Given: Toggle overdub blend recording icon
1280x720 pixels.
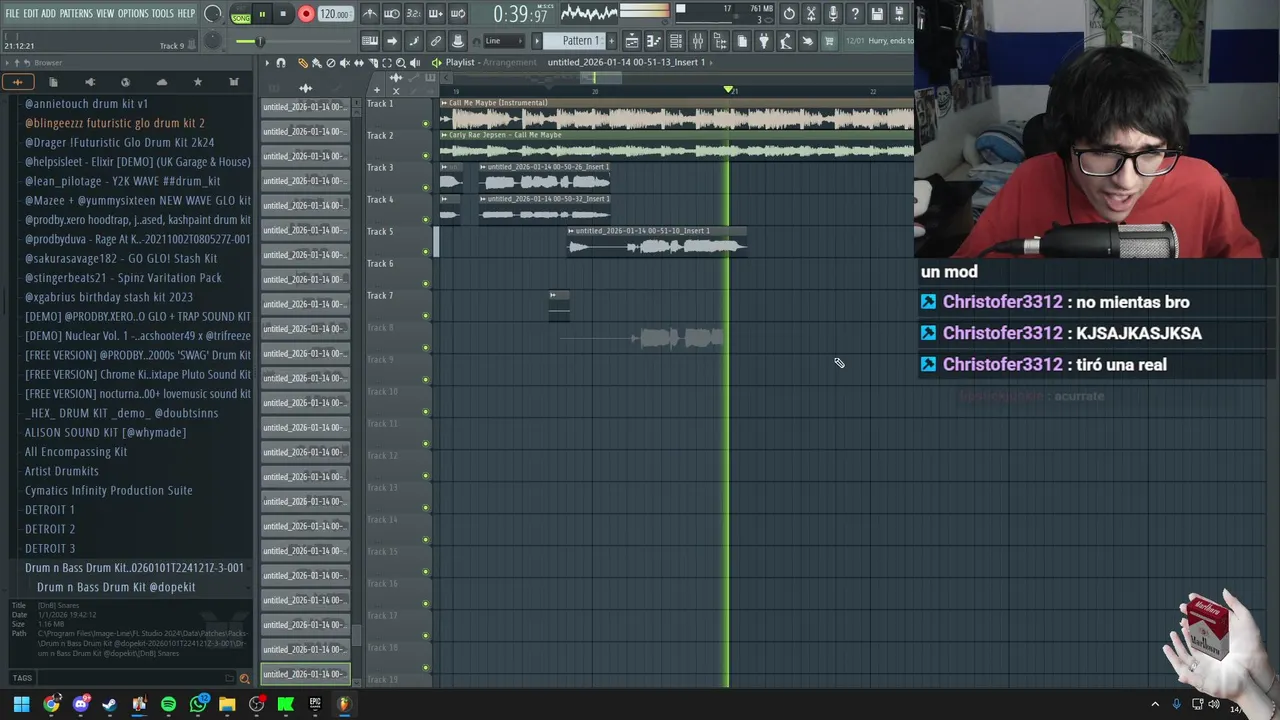Looking at the screenshot, I should (x=435, y=14).
